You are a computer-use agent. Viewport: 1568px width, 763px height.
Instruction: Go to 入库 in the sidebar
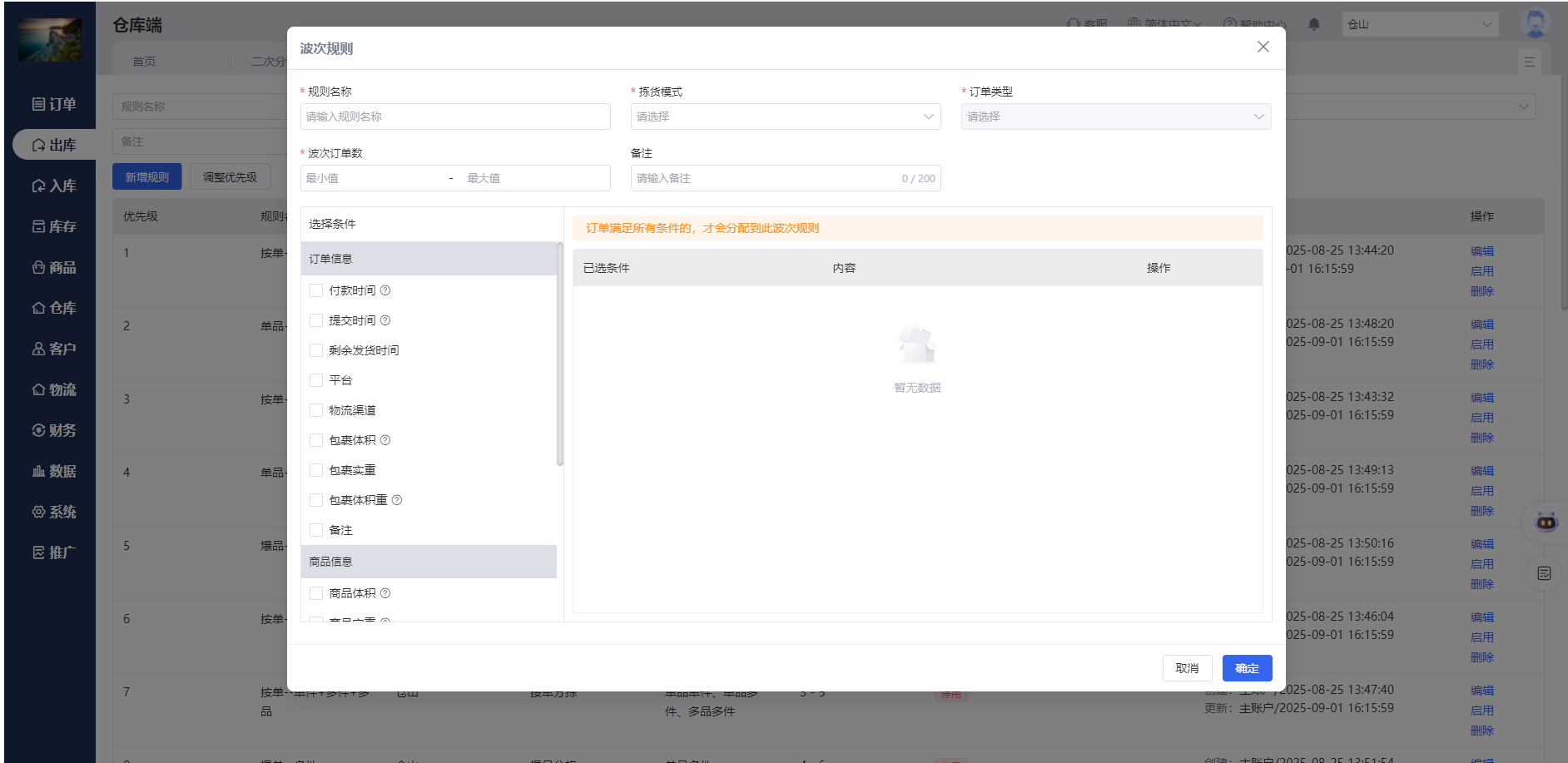click(x=54, y=186)
